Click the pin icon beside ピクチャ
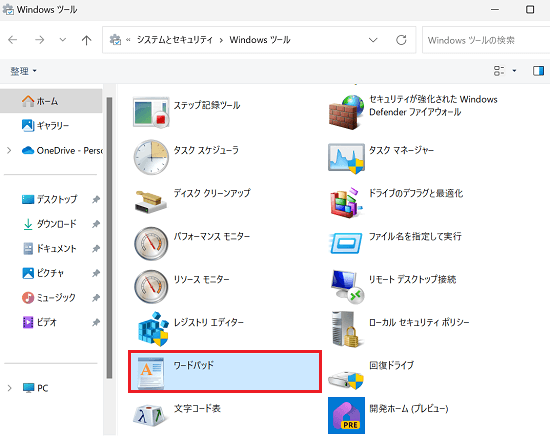Screen dimensions: 550x437 96,273
